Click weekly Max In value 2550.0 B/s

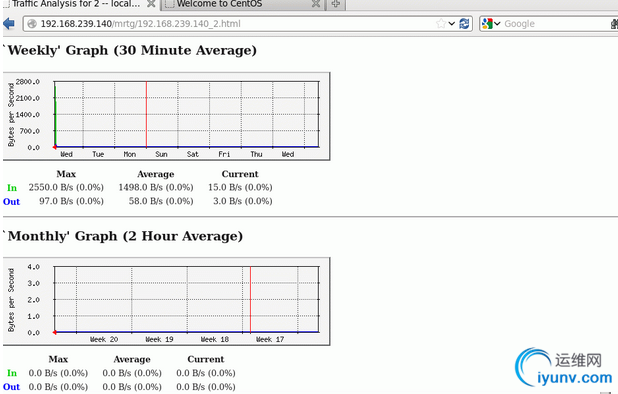[x=66, y=188]
